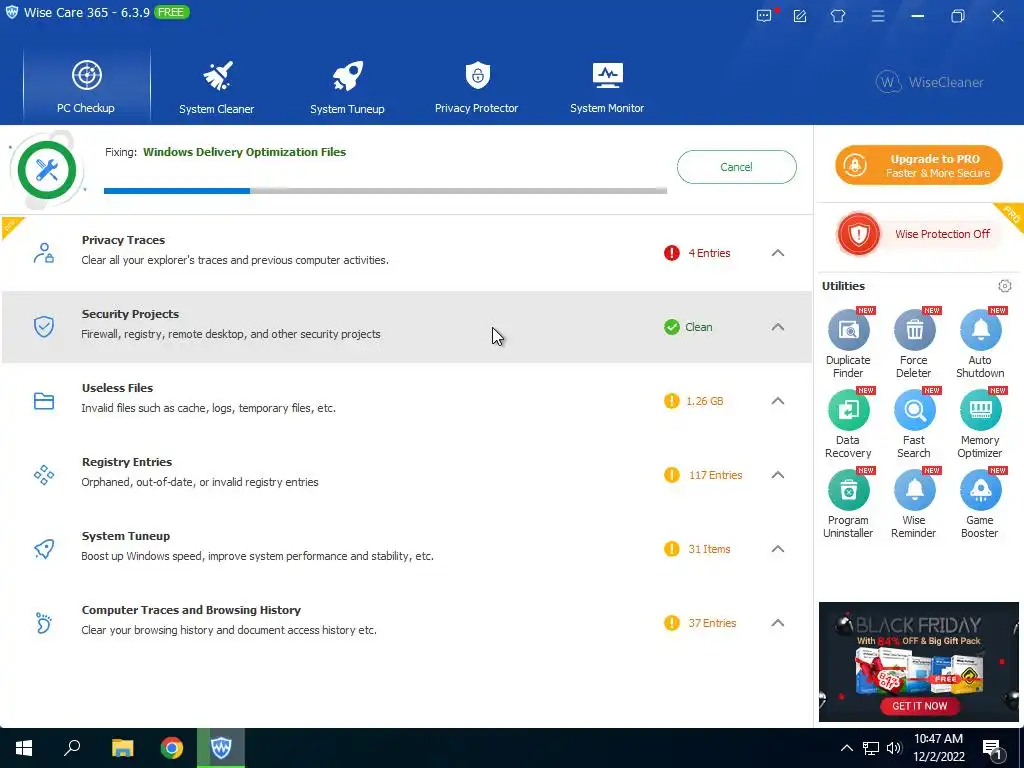Switch to the System Monitor tab
Viewport: 1024px width, 768px height.
pos(607,86)
